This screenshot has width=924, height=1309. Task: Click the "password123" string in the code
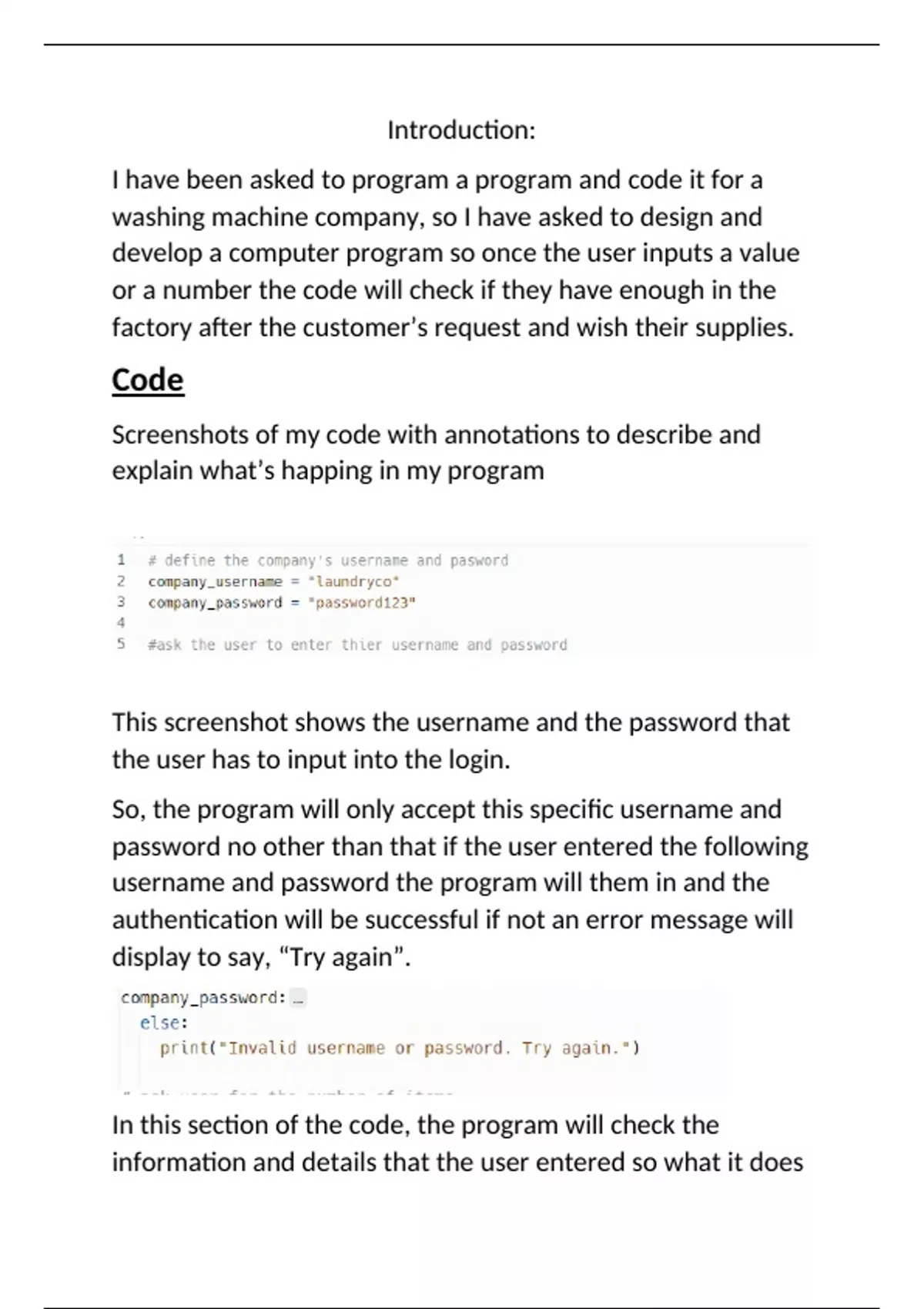(x=362, y=602)
